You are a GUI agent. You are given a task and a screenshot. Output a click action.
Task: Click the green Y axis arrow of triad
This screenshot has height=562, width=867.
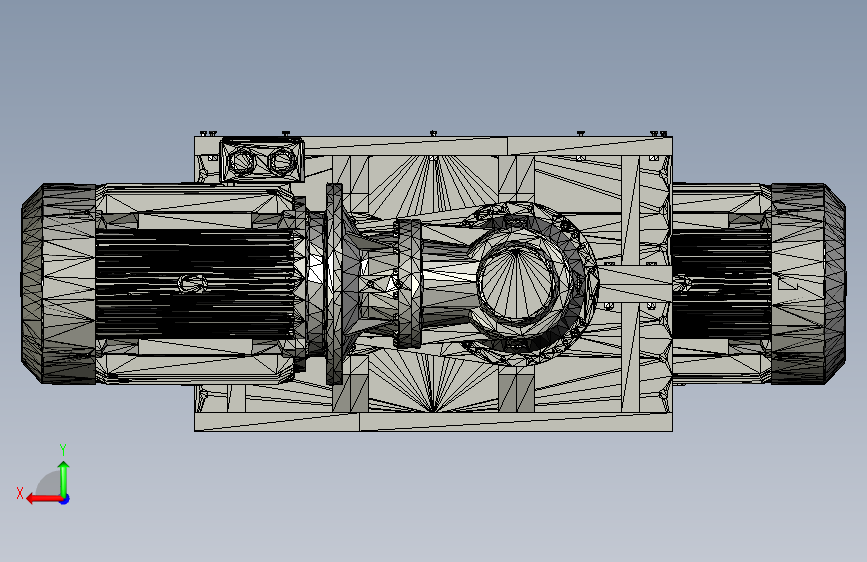click(x=64, y=479)
